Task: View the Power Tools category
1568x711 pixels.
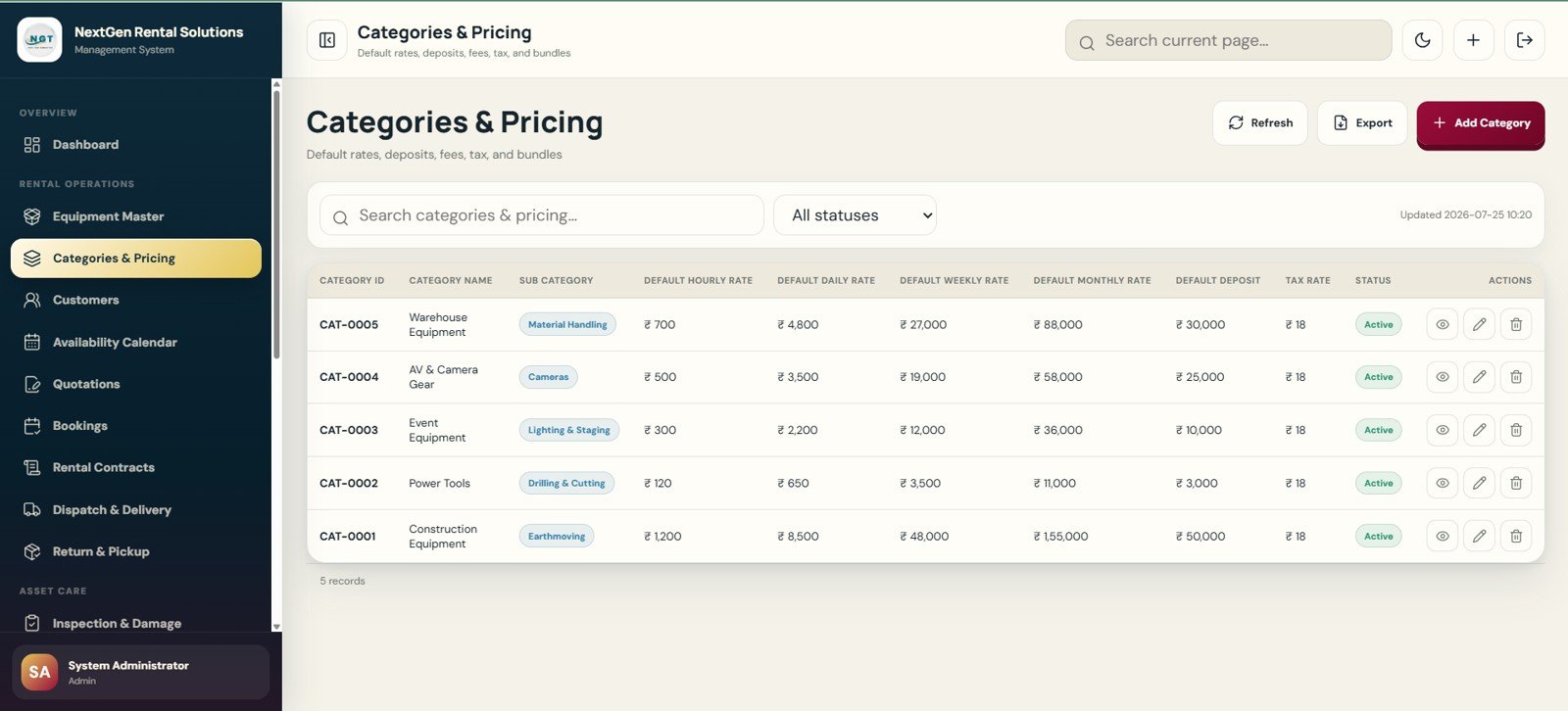Action: 1443,483
